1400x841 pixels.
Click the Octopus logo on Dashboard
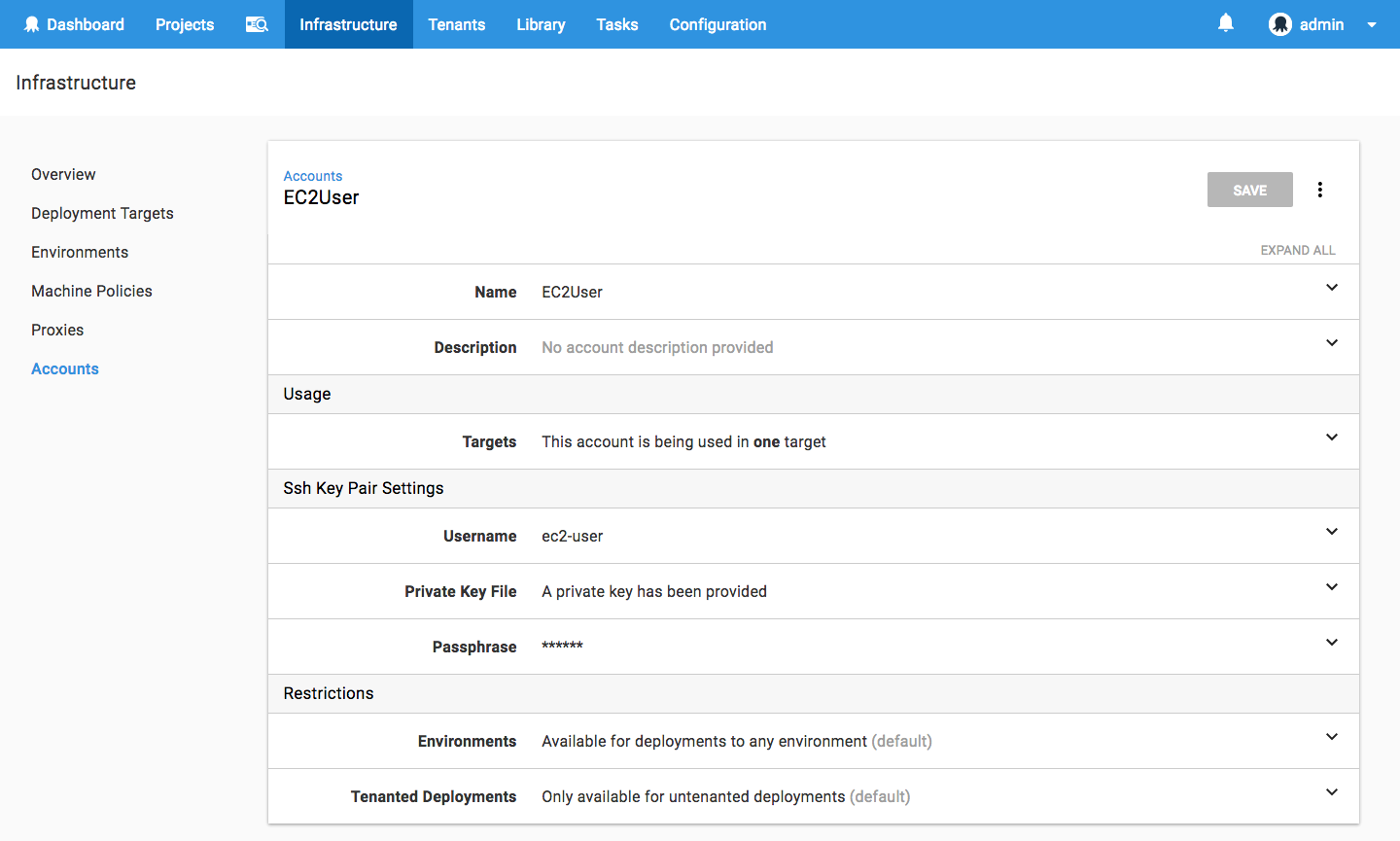pos(31,24)
